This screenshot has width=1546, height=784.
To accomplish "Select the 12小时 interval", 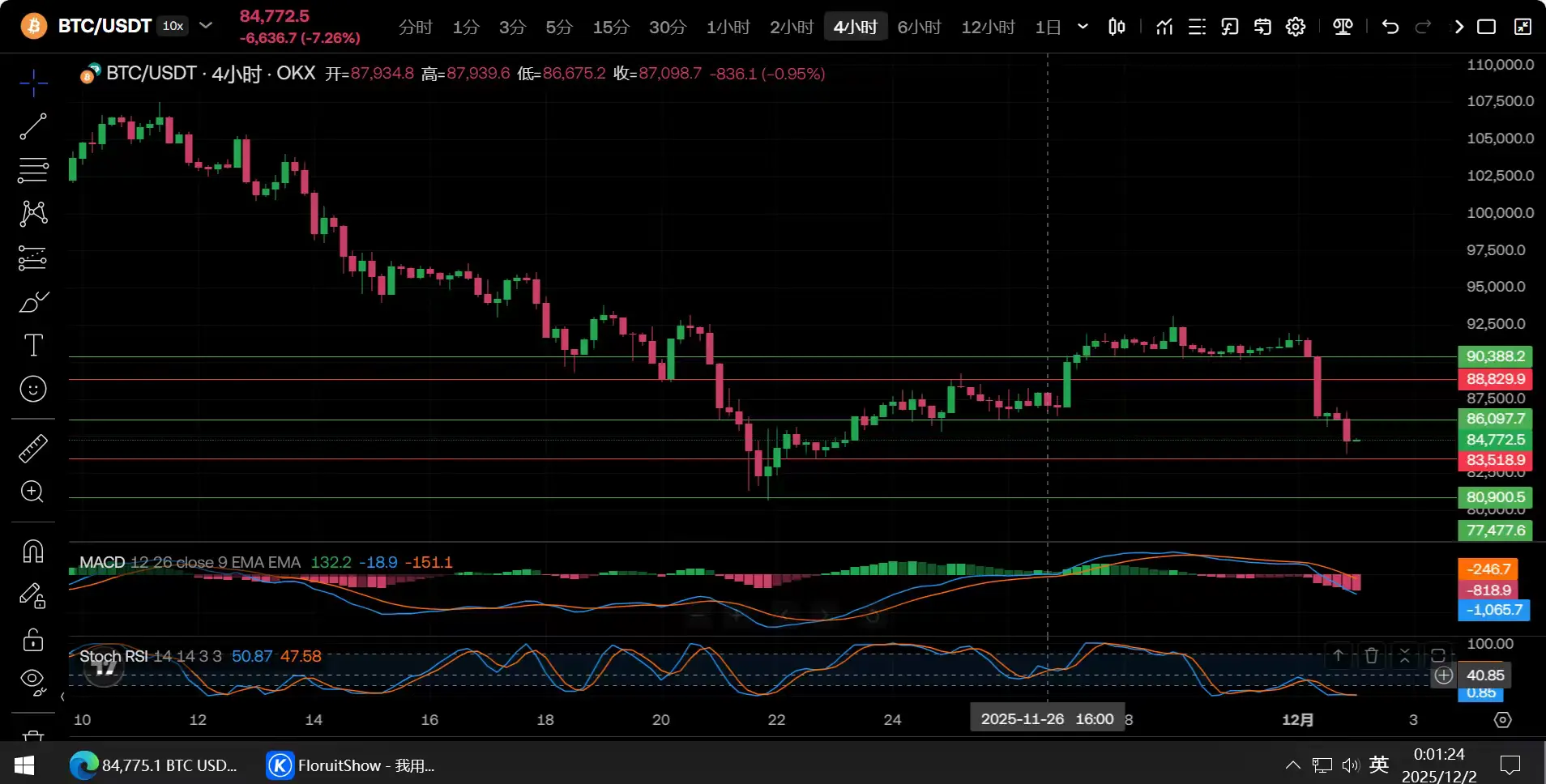I will click(989, 27).
